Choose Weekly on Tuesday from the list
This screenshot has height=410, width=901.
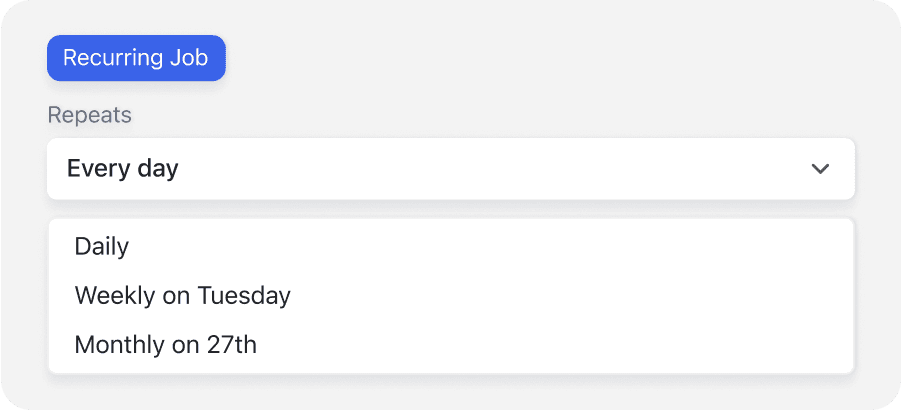click(x=182, y=296)
